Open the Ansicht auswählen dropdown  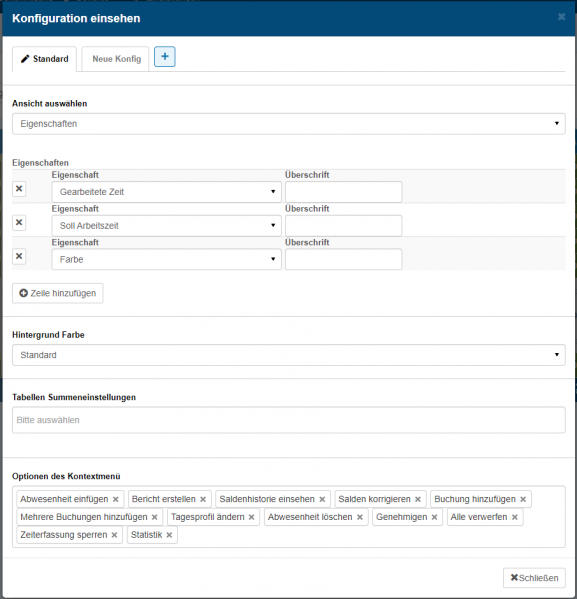coord(288,124)
